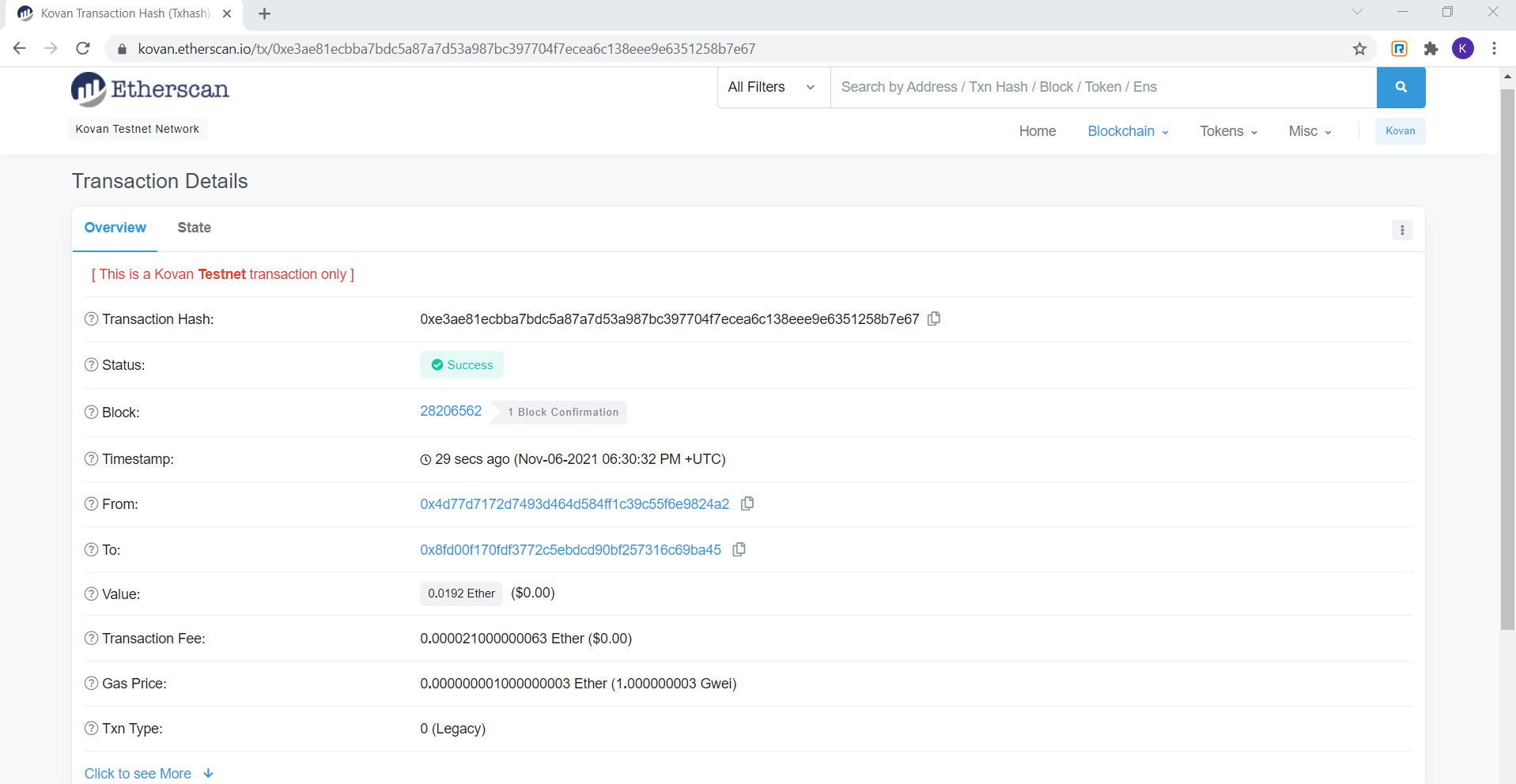Reload the page
The width and height of the screenshot is (1516, 784).
(83, 49)
